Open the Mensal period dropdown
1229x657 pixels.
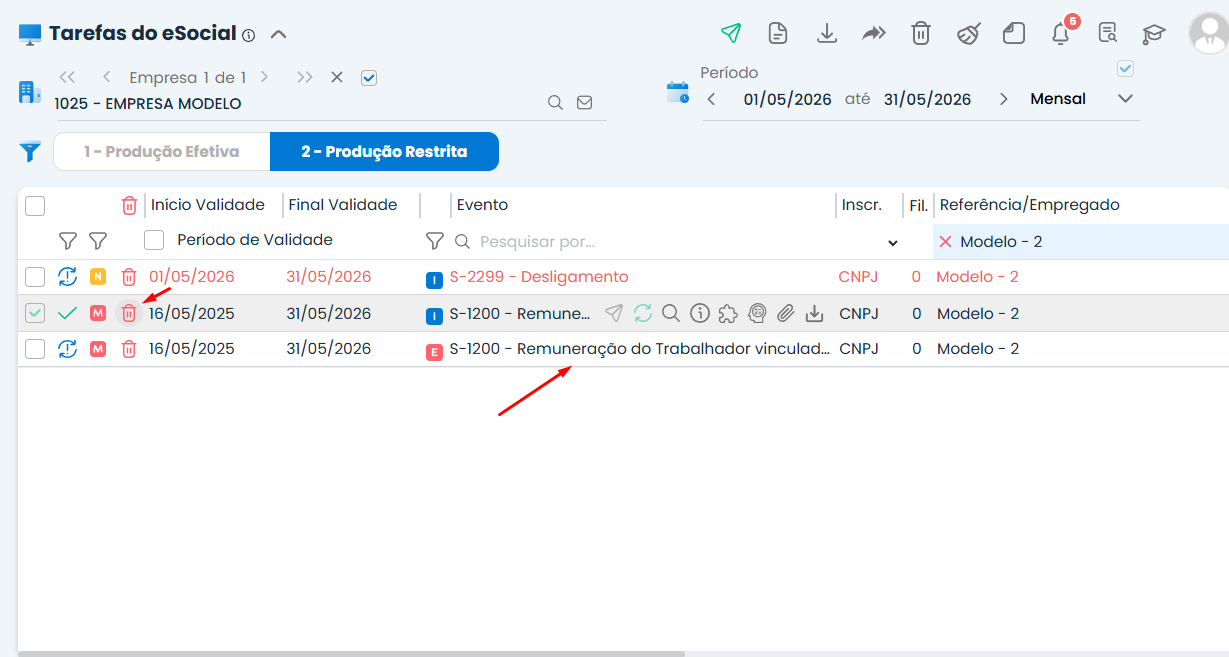1125,99
